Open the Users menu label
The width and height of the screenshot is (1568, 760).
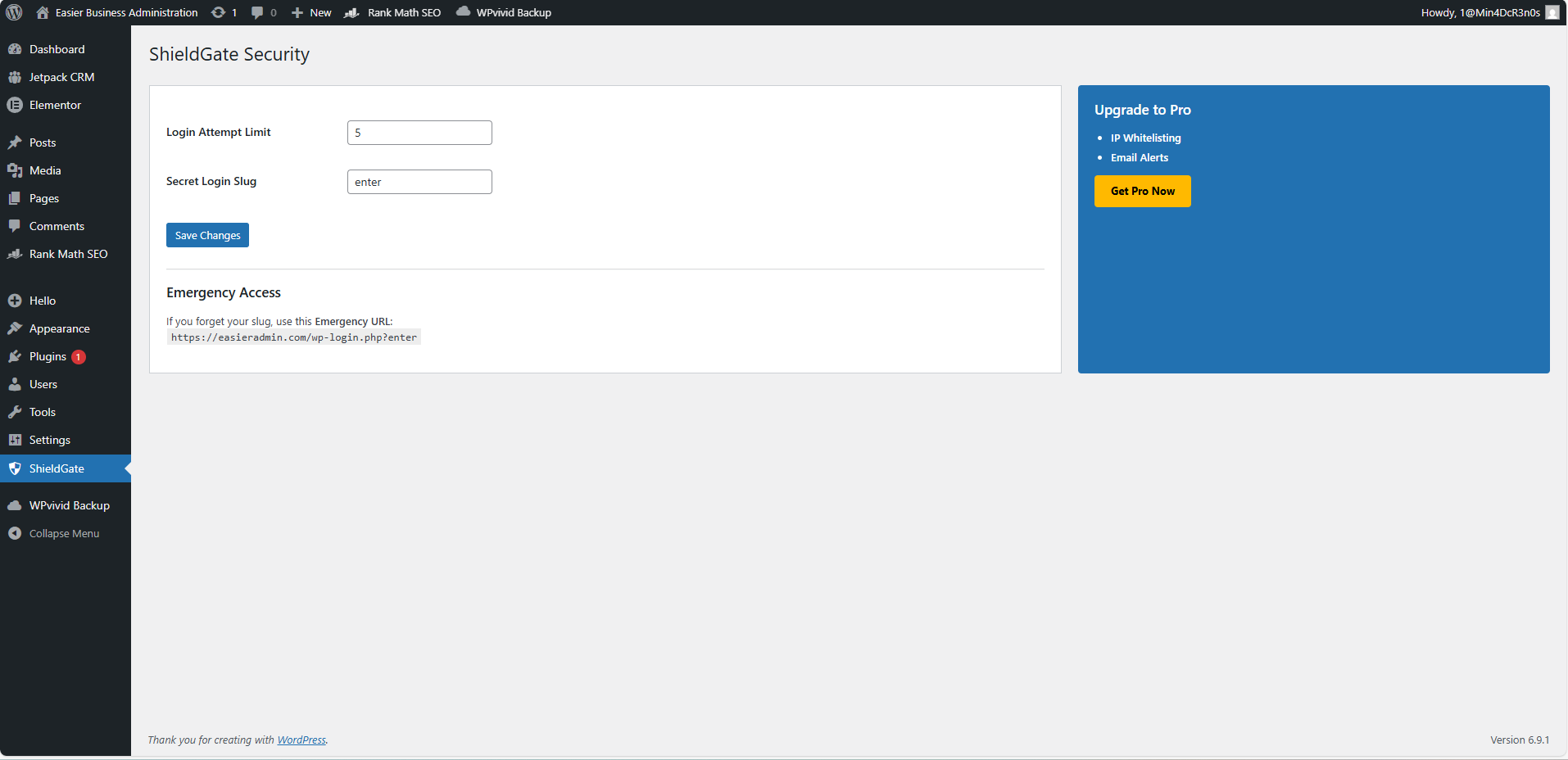[43, 384]
